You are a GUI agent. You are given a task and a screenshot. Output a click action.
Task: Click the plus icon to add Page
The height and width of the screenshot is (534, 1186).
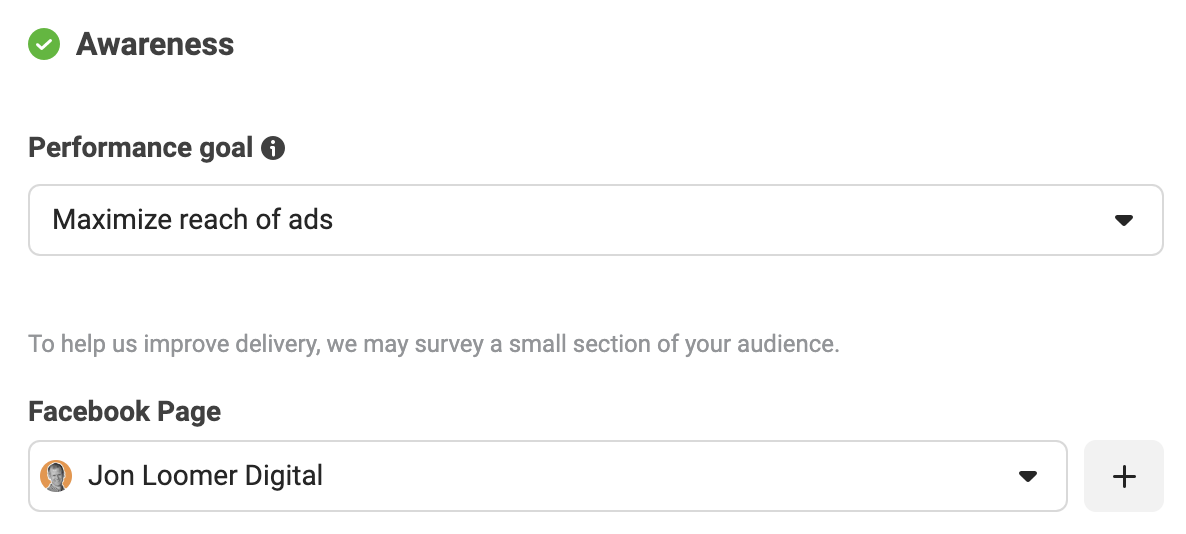point(1124,477)
